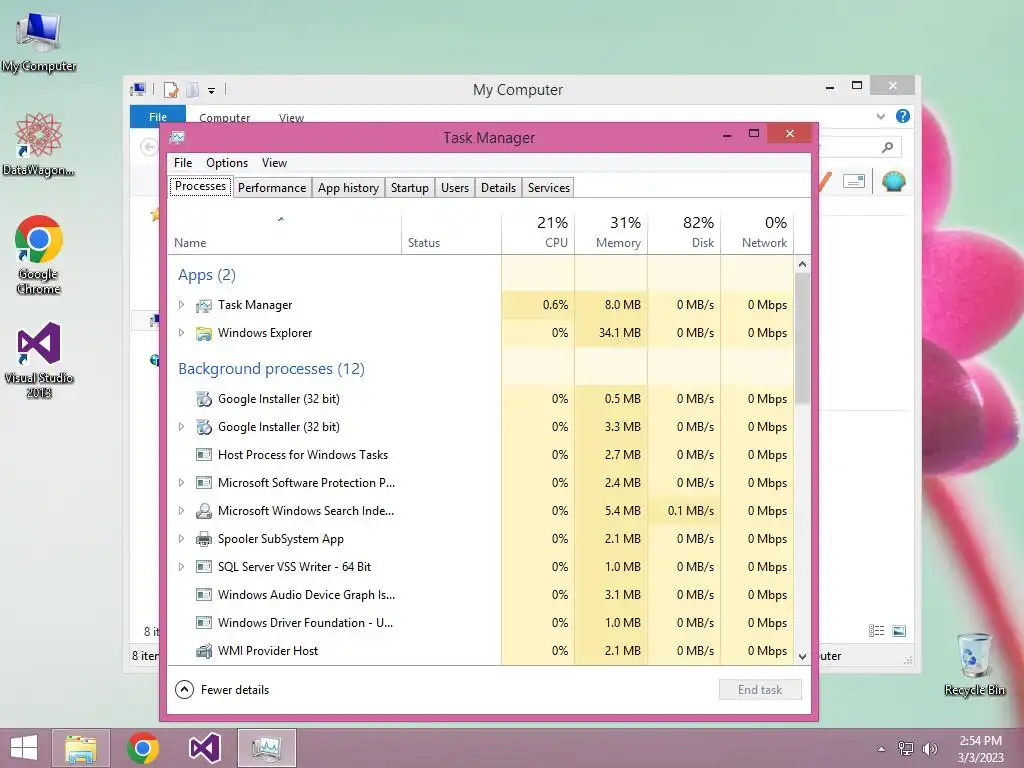Switch to the App history tab
This screenshot has width=1024, height=768.
348,187
